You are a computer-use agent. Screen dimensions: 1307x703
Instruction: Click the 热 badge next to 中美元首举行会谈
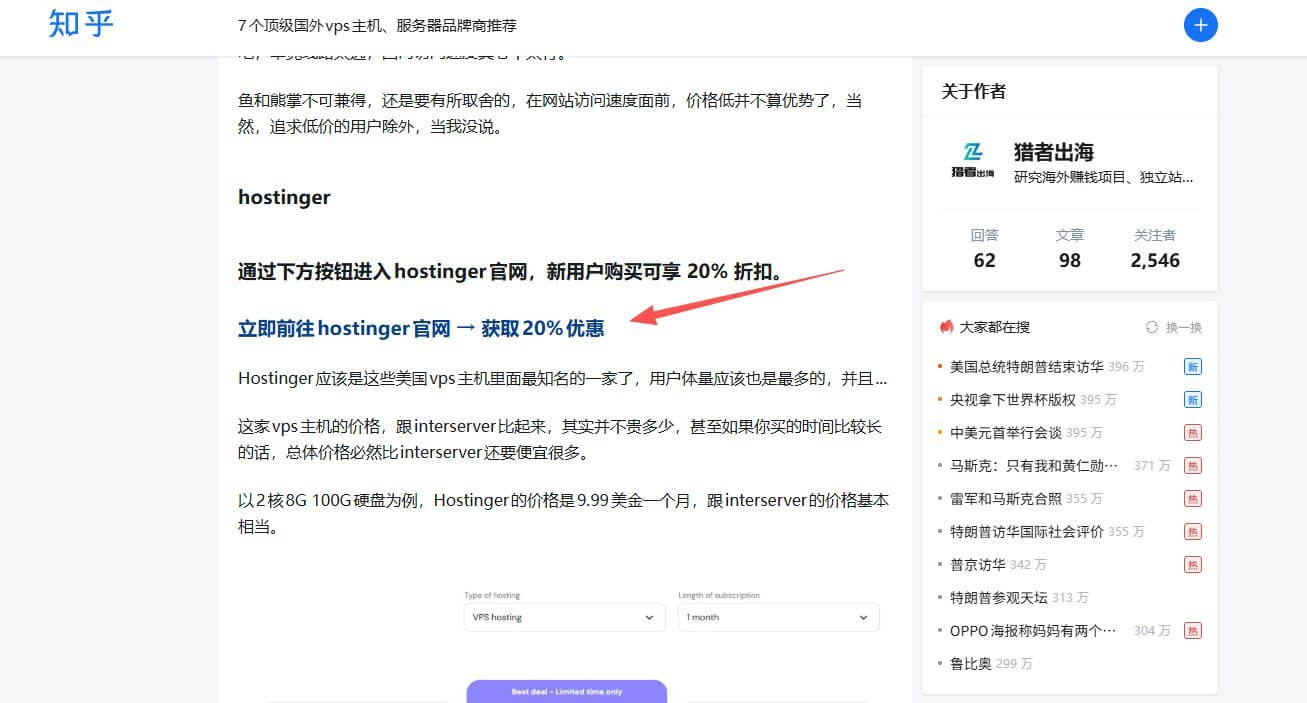[x=1193, y=433]
